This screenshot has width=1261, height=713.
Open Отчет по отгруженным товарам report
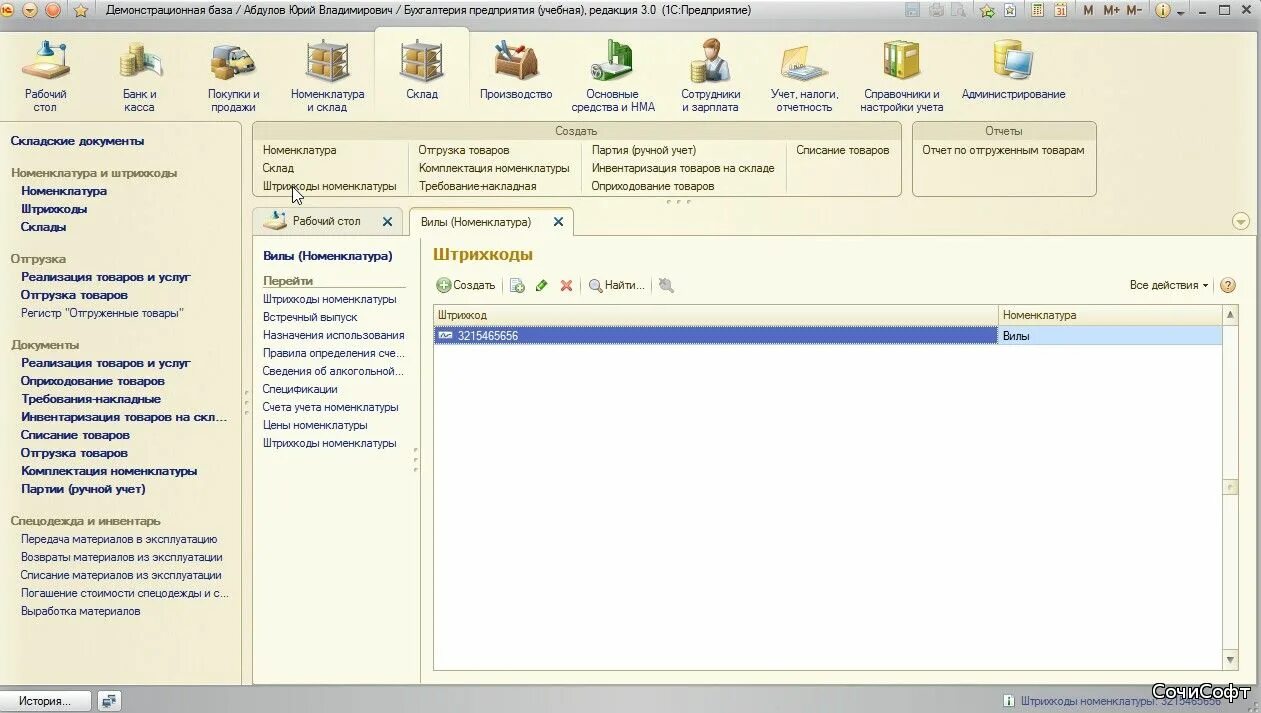pyautogui.click(x=1002, y=150)
